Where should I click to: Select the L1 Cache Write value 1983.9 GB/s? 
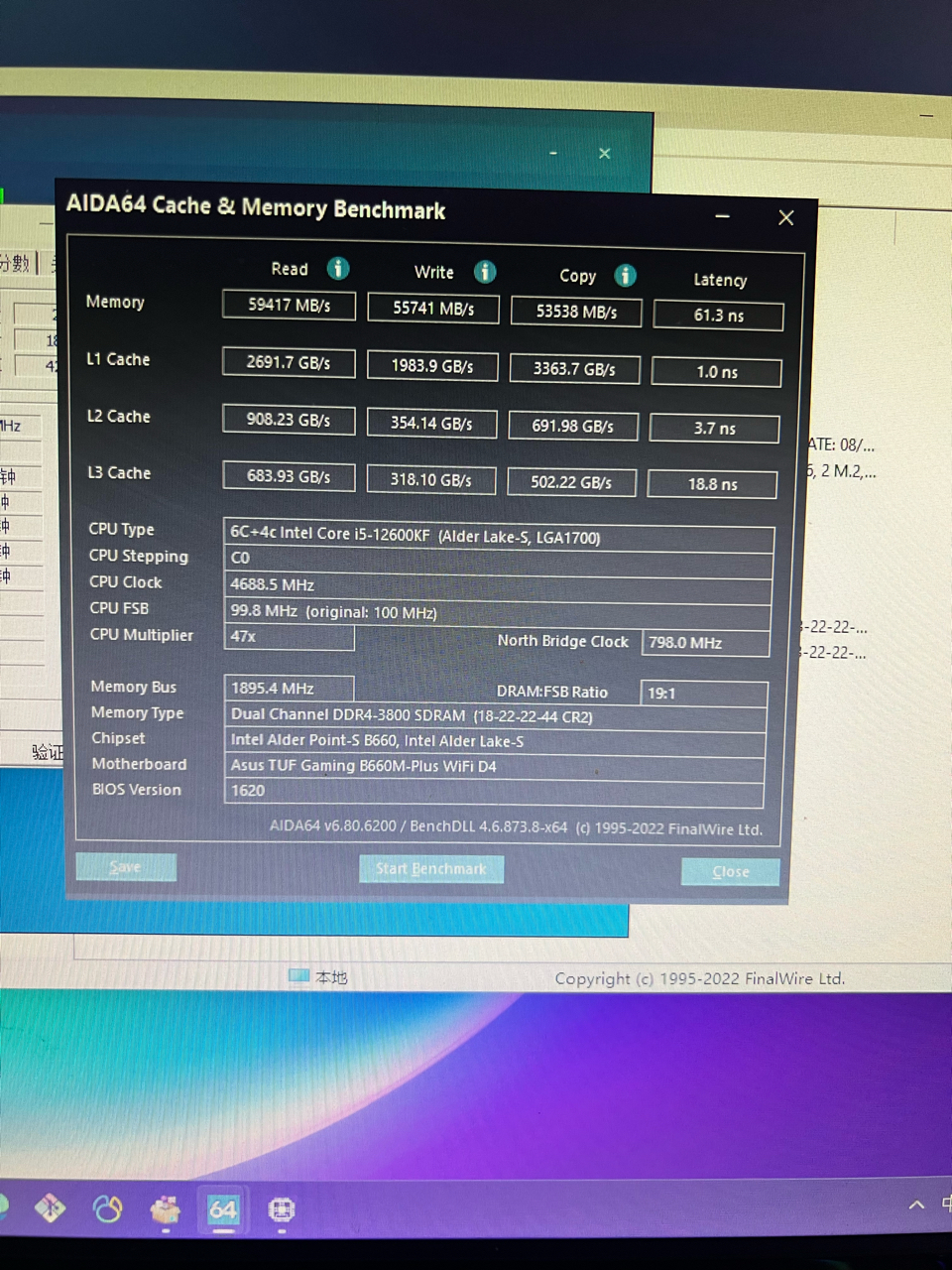click(x=432, y=366)
